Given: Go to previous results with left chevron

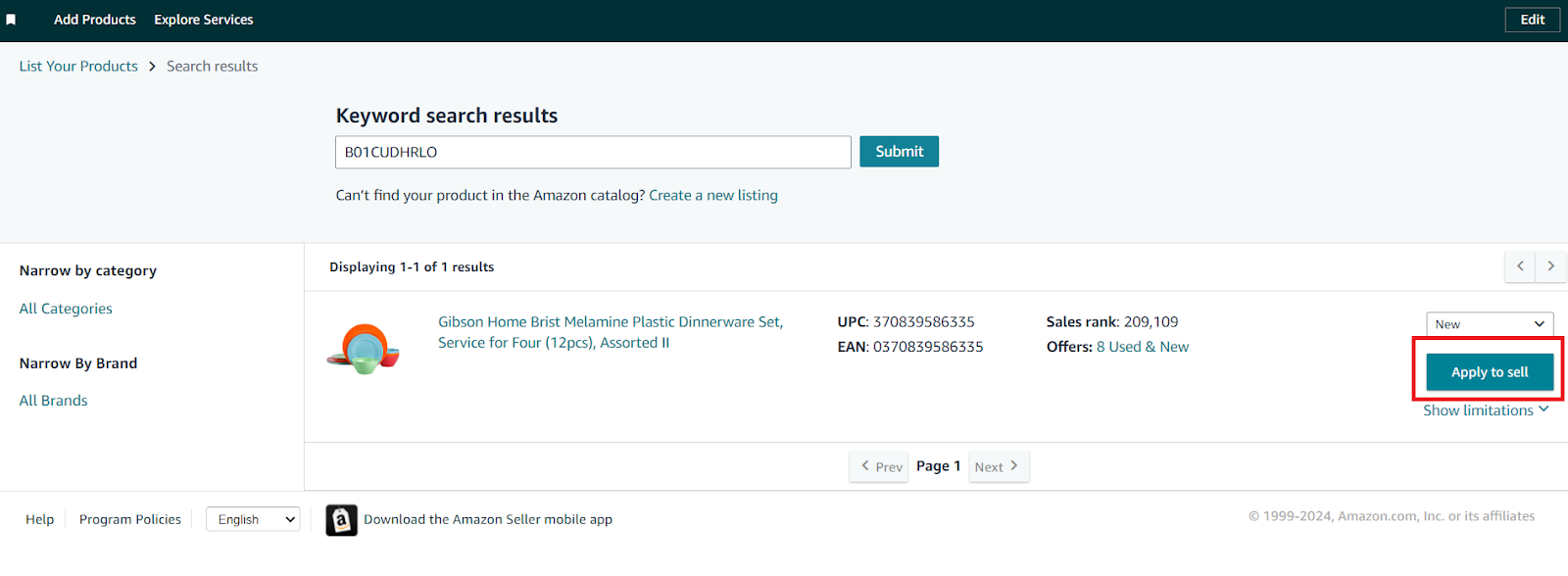Looking at the screenshot, I should click(1520, 266).
